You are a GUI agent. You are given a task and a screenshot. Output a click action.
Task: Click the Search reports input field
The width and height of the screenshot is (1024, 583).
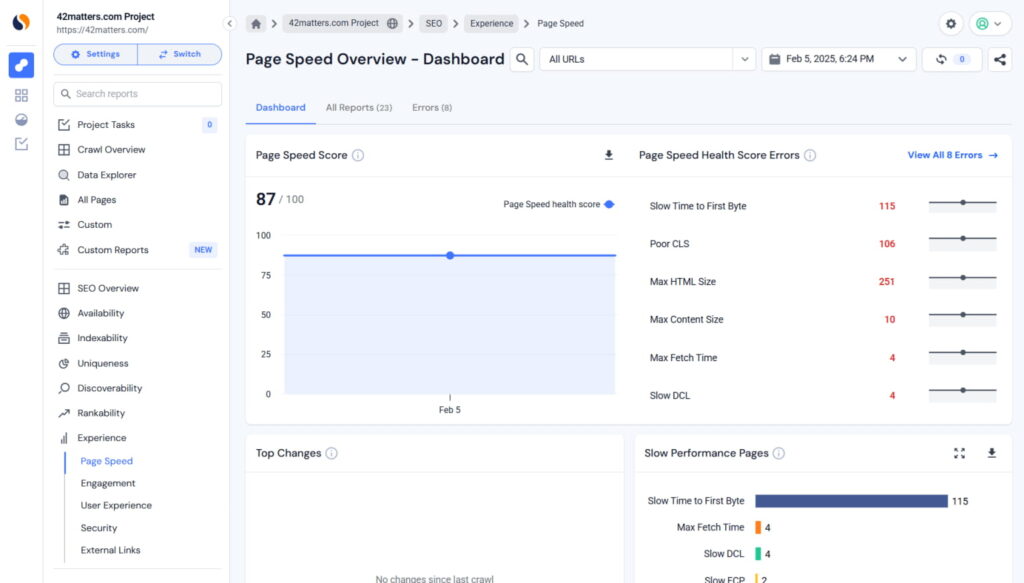click(x=138, y=94)
